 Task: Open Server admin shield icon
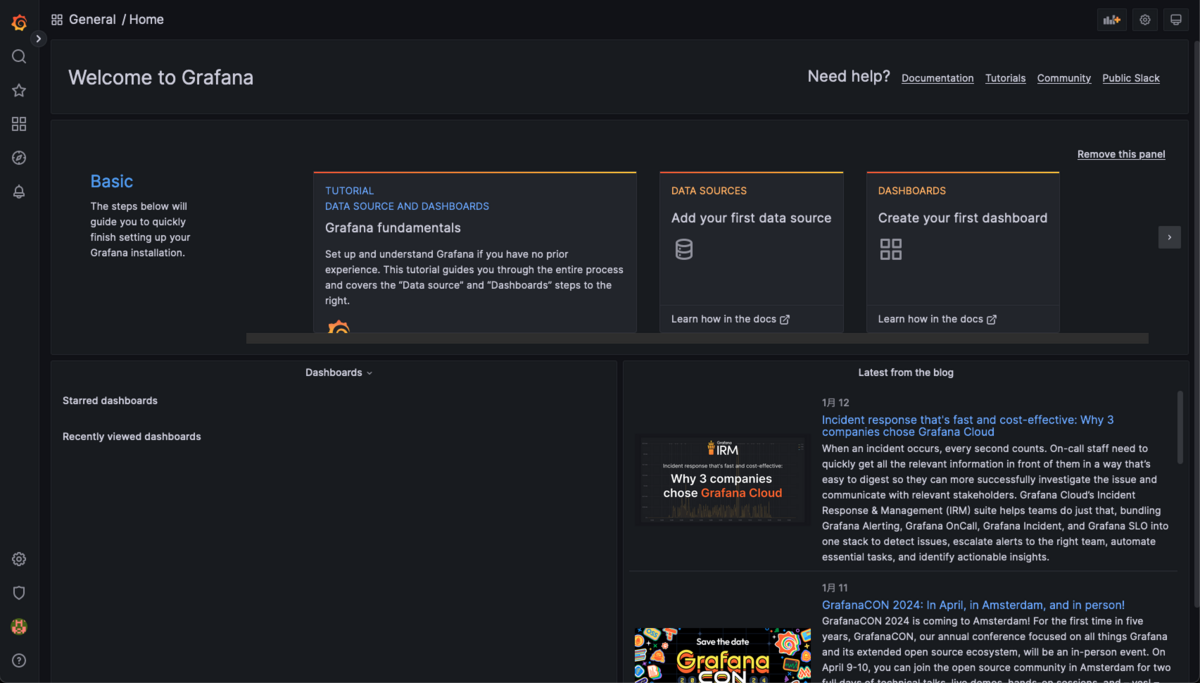19,593
